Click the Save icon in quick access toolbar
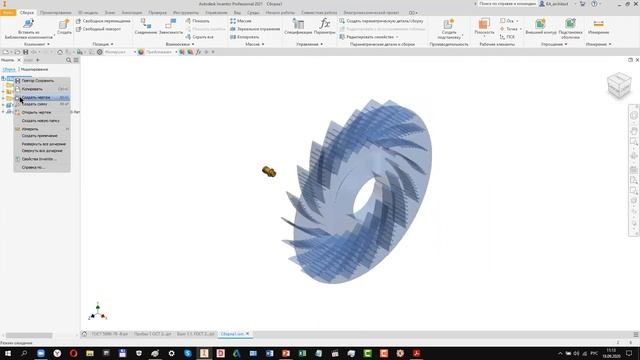This screenshot has width=640, height=360. [x=25, y=52]
